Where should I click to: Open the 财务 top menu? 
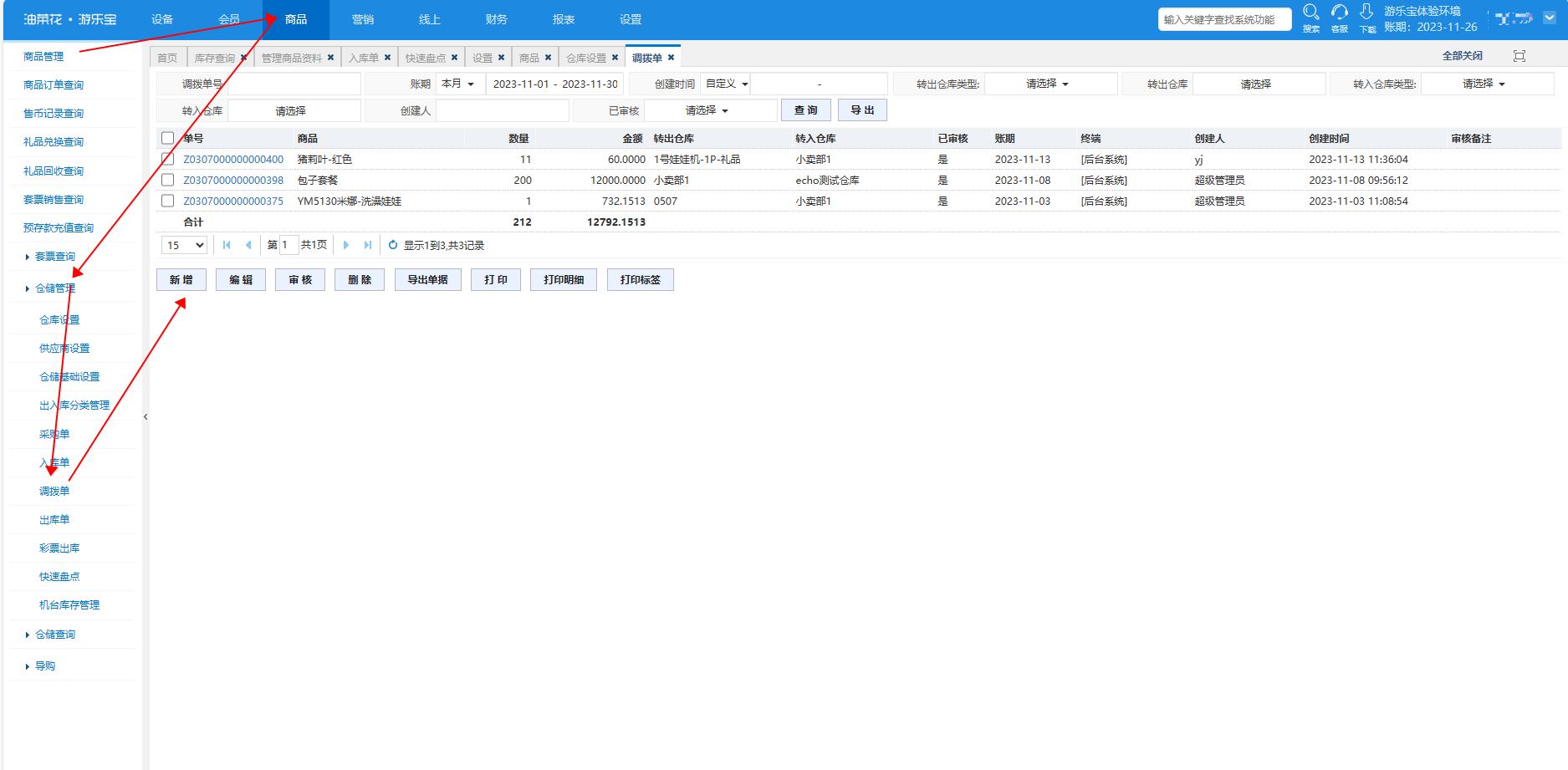point(497,19)
